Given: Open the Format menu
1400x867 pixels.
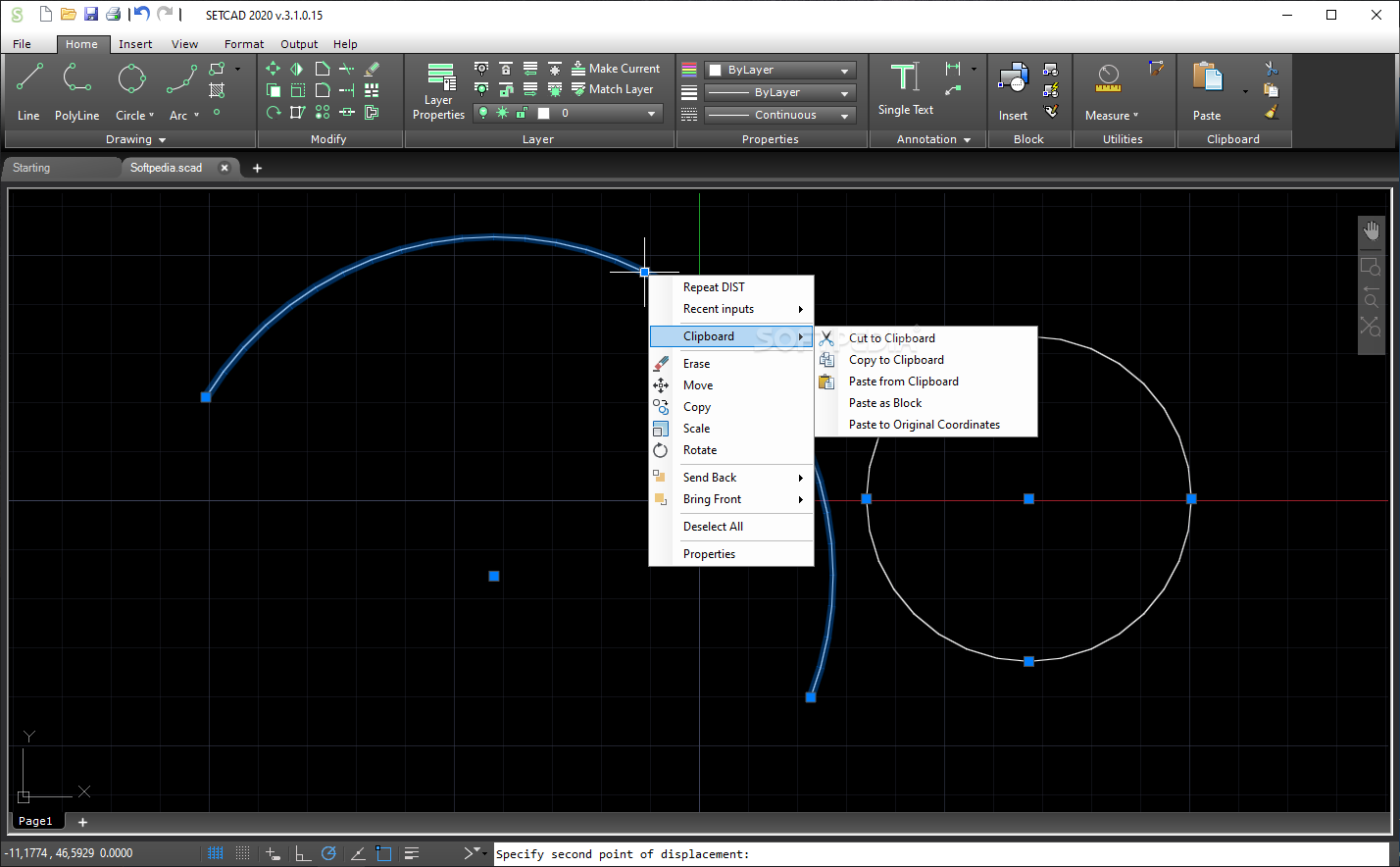Looking at the screenshot, I should click(244, 44).
